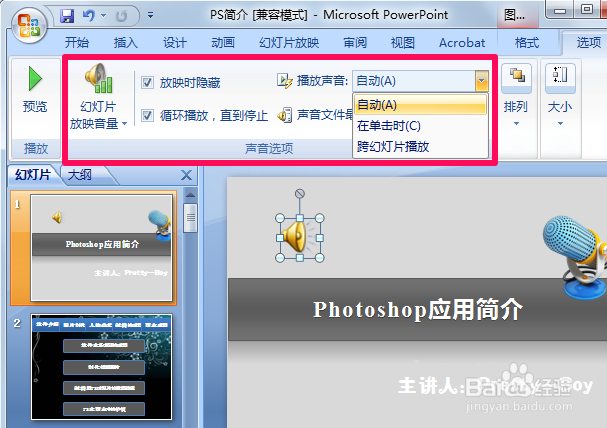This screenshot has width=607, height=428.
Task: Click the thumbnail pane scrollbar handle
Action: tap(190, 217)
